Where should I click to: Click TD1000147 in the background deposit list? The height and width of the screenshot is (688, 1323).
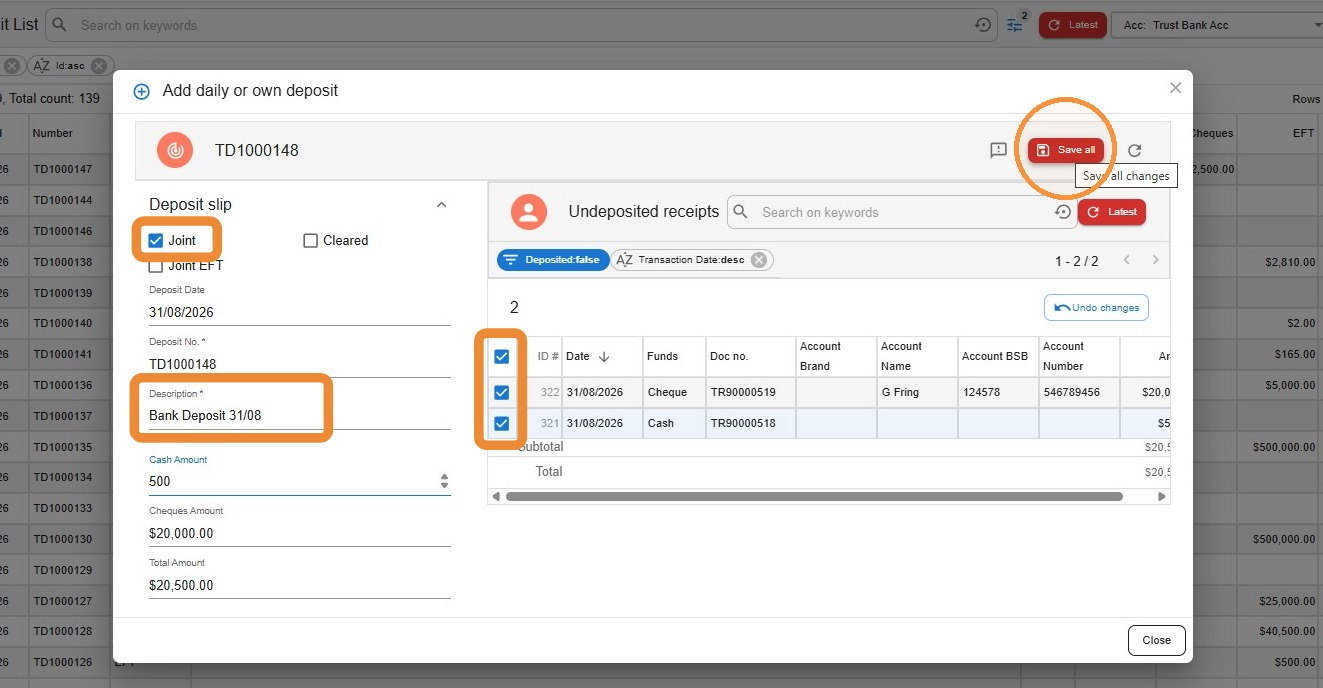click(62, 169)
